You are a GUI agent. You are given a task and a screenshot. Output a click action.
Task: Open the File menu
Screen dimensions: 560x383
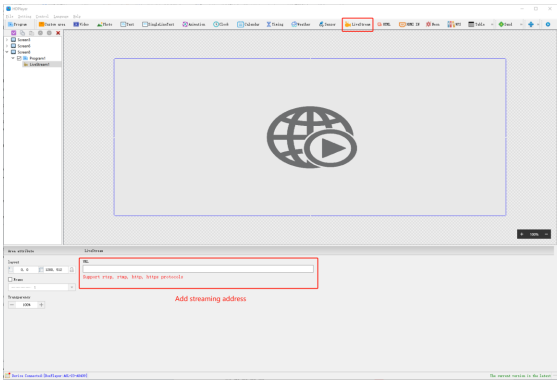coord(9,16)
